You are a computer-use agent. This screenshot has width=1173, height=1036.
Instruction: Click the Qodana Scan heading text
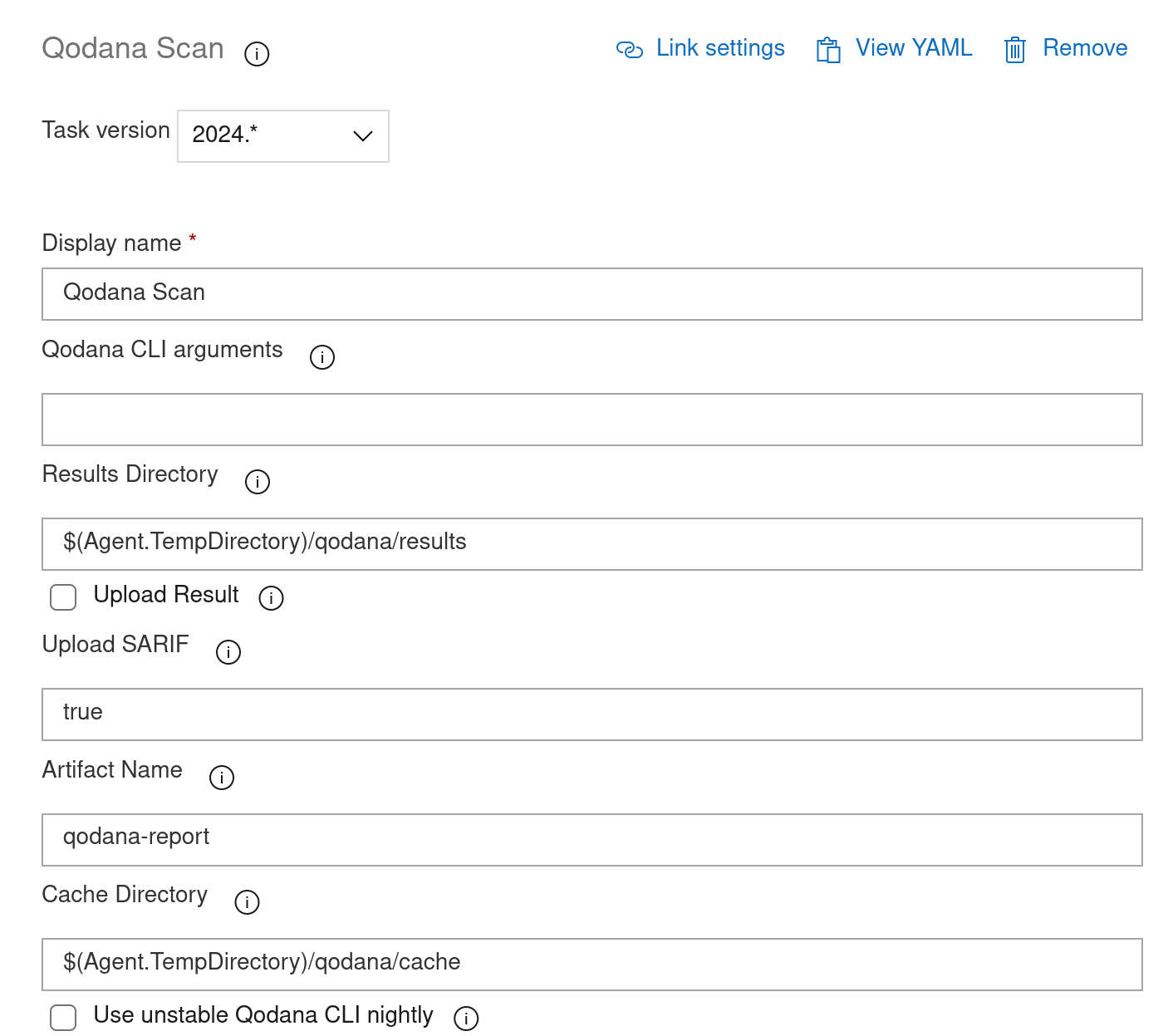(x=133, y=49)
